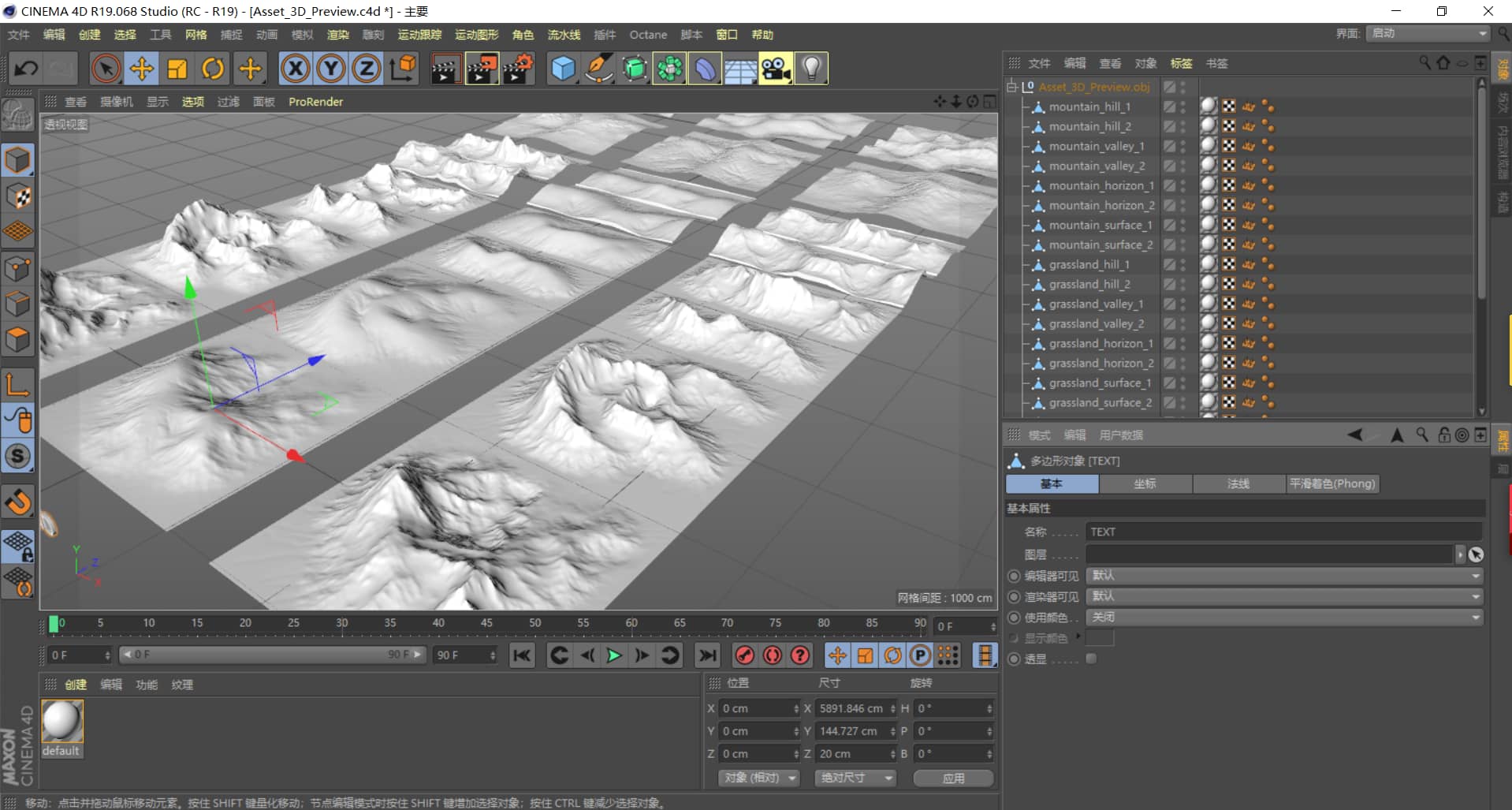
Task: Open the Octane menu
Action: (648, 35)
